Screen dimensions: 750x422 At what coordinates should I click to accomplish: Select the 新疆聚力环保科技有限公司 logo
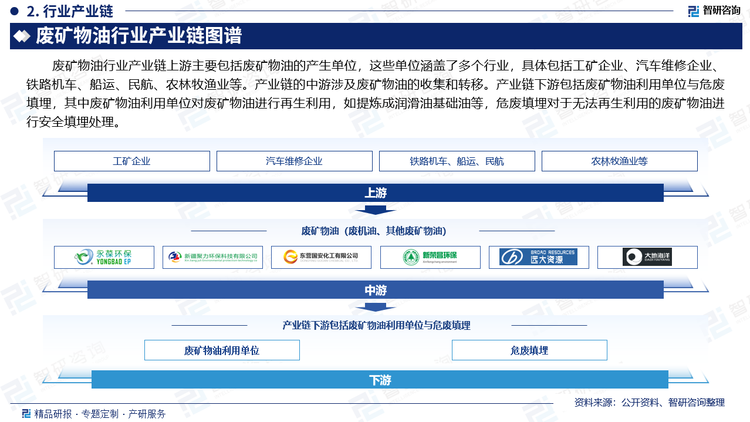click(213, 257)
